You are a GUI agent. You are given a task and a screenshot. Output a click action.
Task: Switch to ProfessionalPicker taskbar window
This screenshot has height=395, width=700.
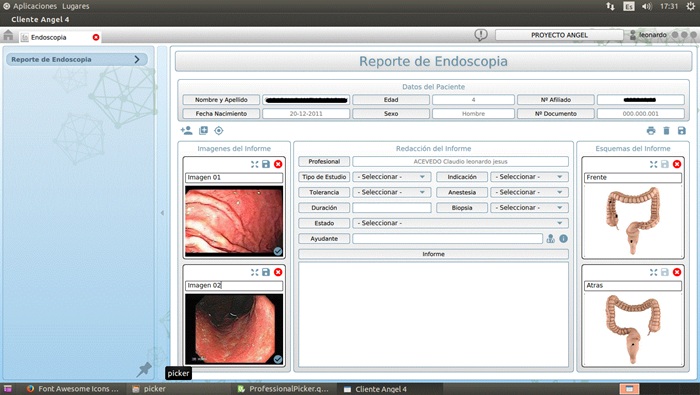[283, 389]
